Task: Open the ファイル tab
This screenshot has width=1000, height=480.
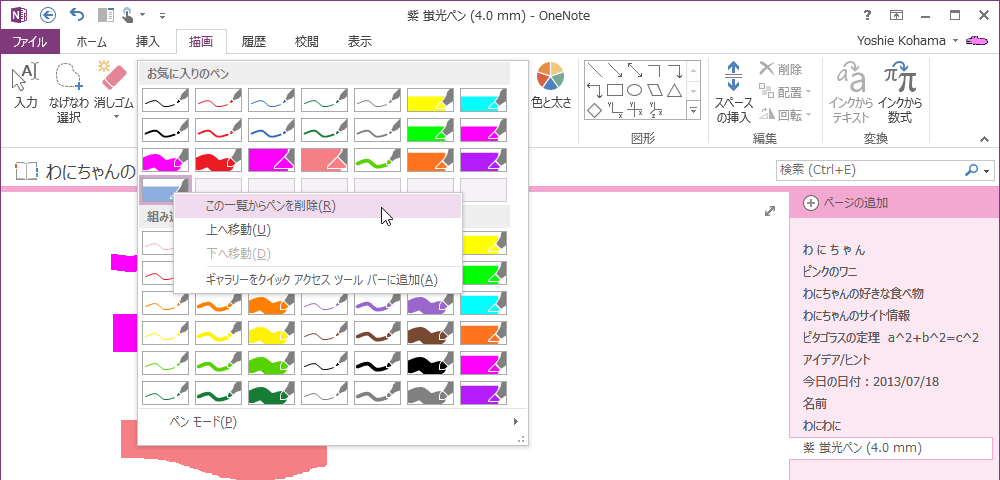Action: pyautogui.click(x=29, y=42)
